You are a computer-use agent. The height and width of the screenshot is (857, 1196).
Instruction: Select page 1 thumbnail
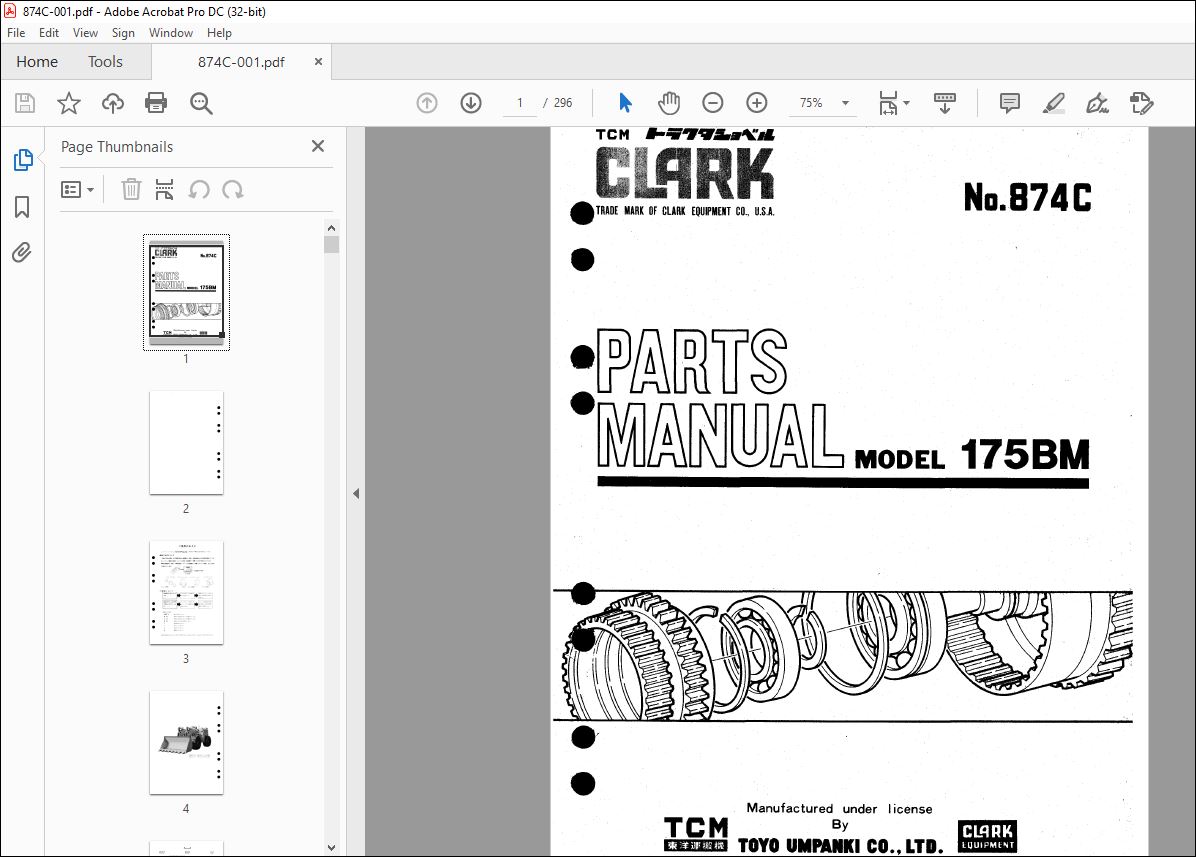[186, 293]
